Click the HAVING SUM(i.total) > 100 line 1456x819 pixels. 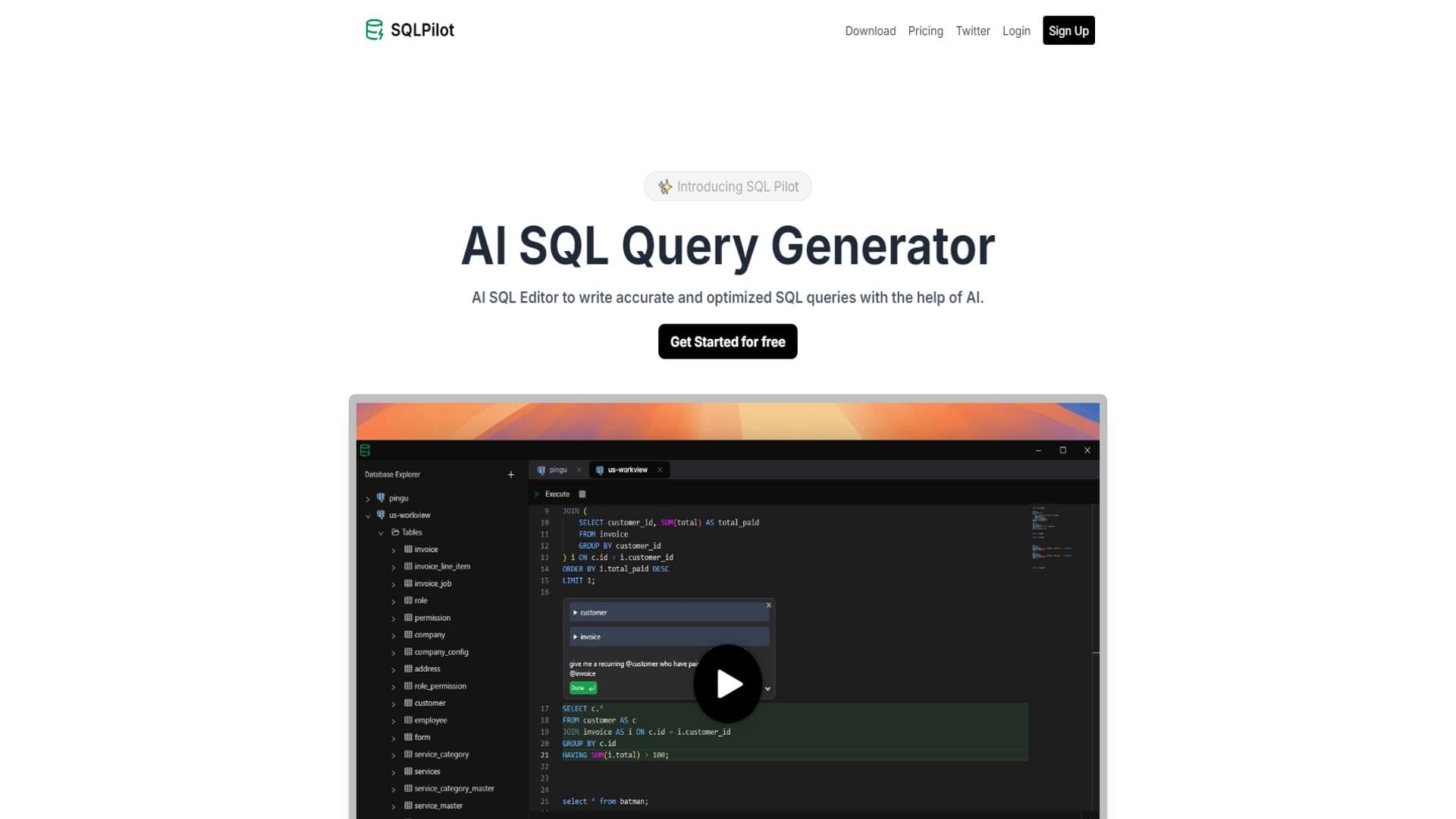615,755
